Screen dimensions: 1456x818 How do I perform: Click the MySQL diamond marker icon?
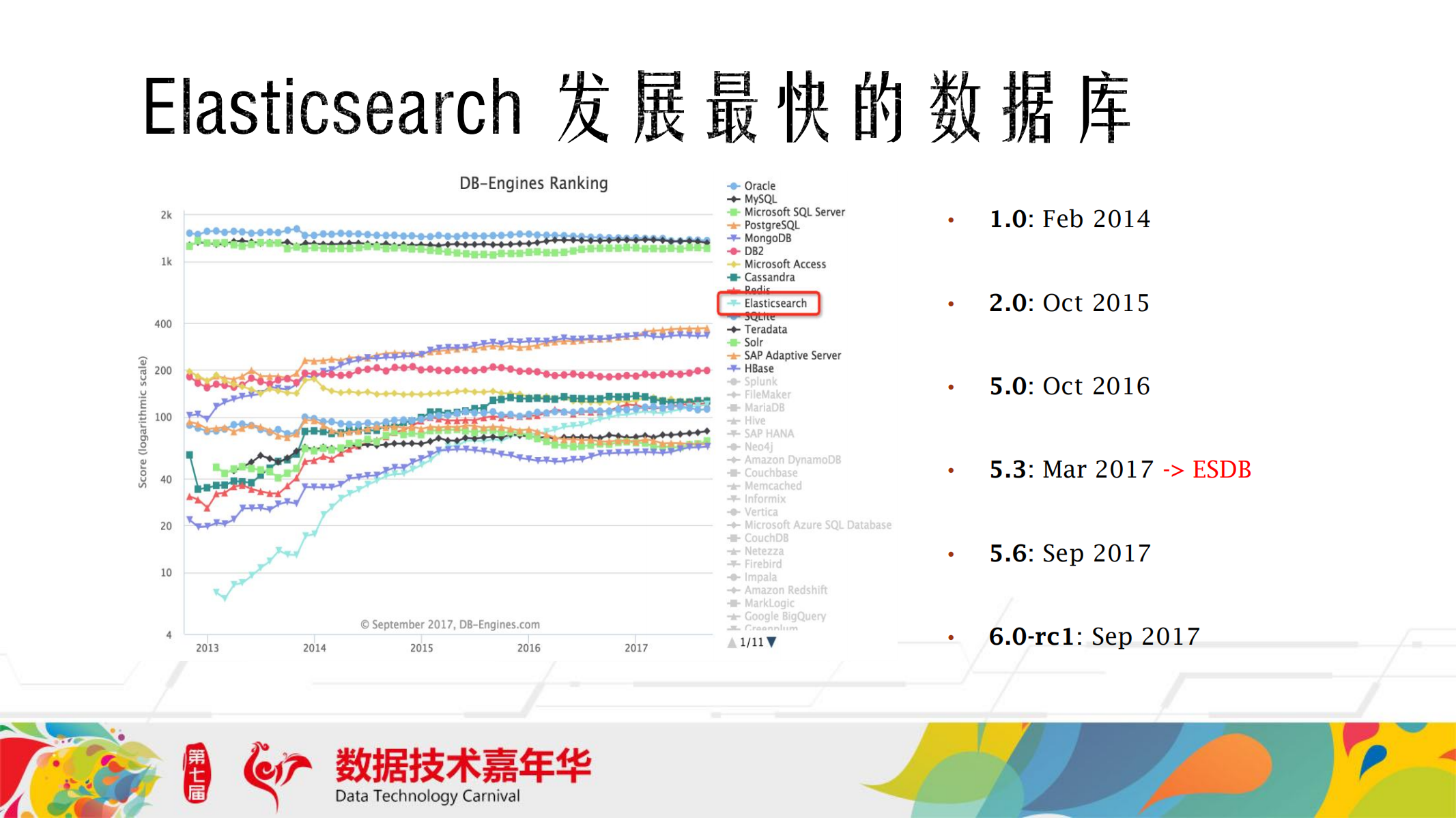(732, 199)
